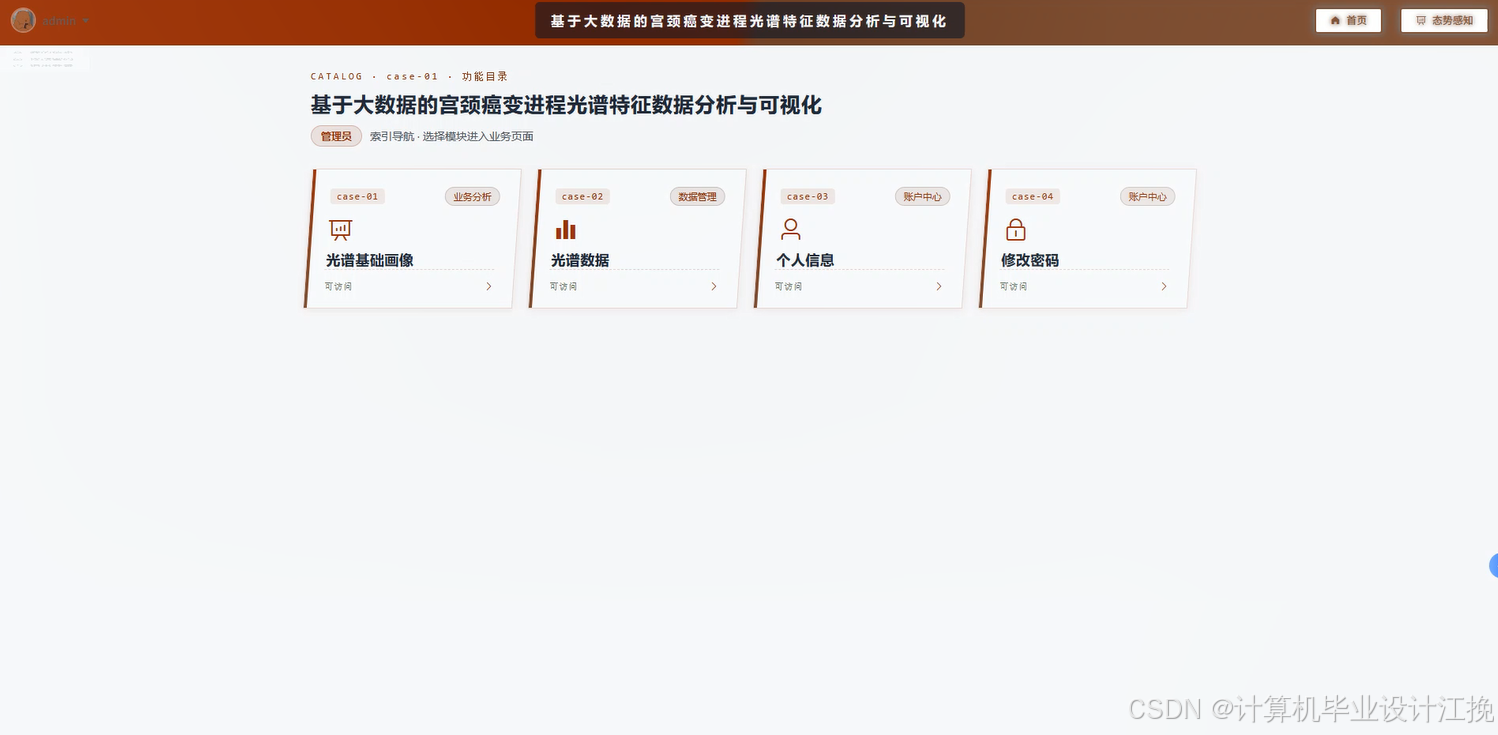Open 态势感知 dashboard button

click(x=1444, y=20)
